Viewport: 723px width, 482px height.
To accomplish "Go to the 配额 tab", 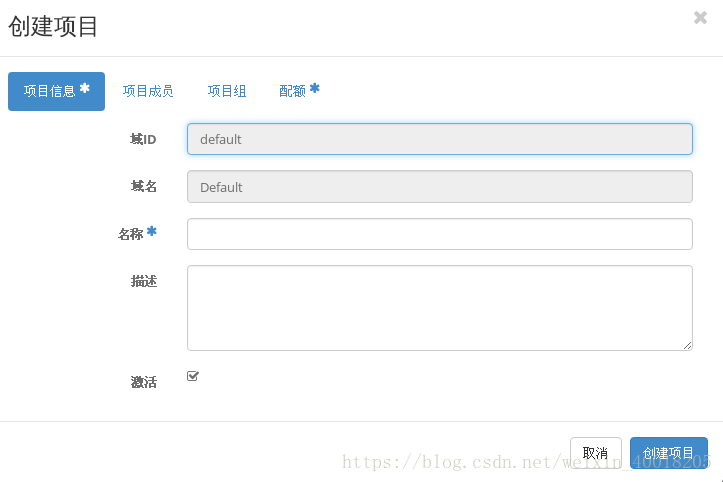I will (x=299, y=91).
